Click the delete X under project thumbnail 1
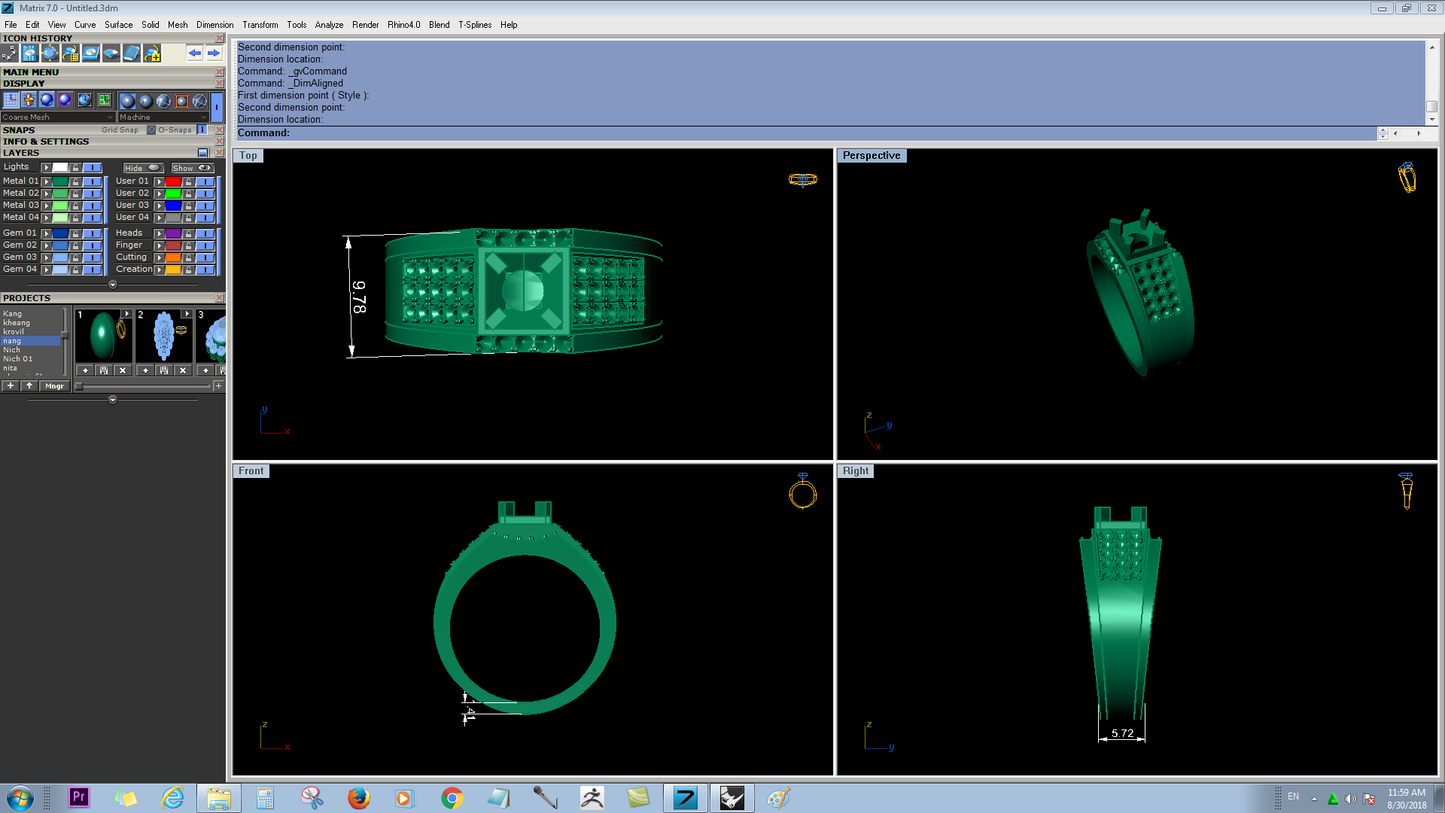 click(x=122, y=370)
